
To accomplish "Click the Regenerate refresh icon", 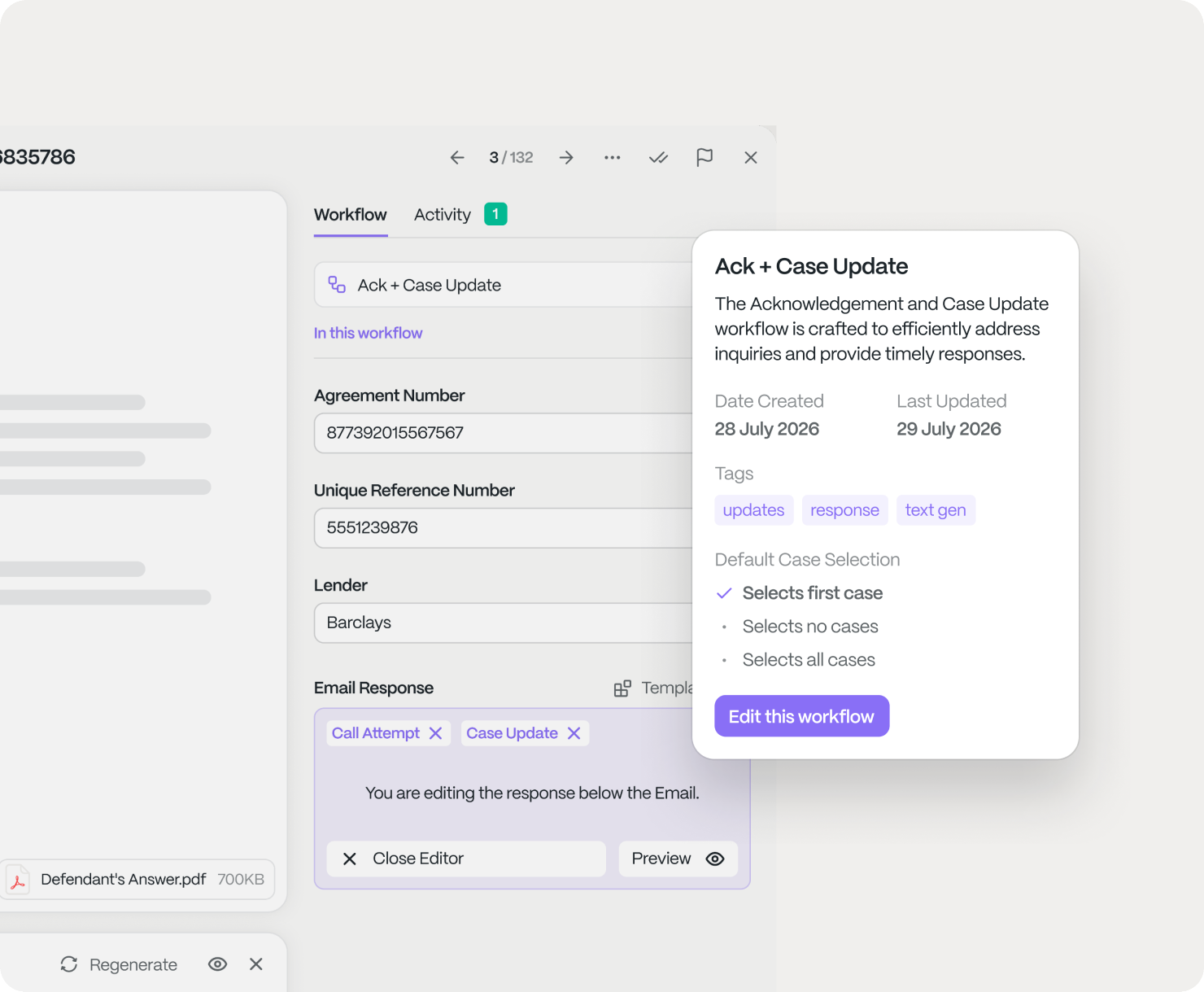I will (x=69, y=964).
